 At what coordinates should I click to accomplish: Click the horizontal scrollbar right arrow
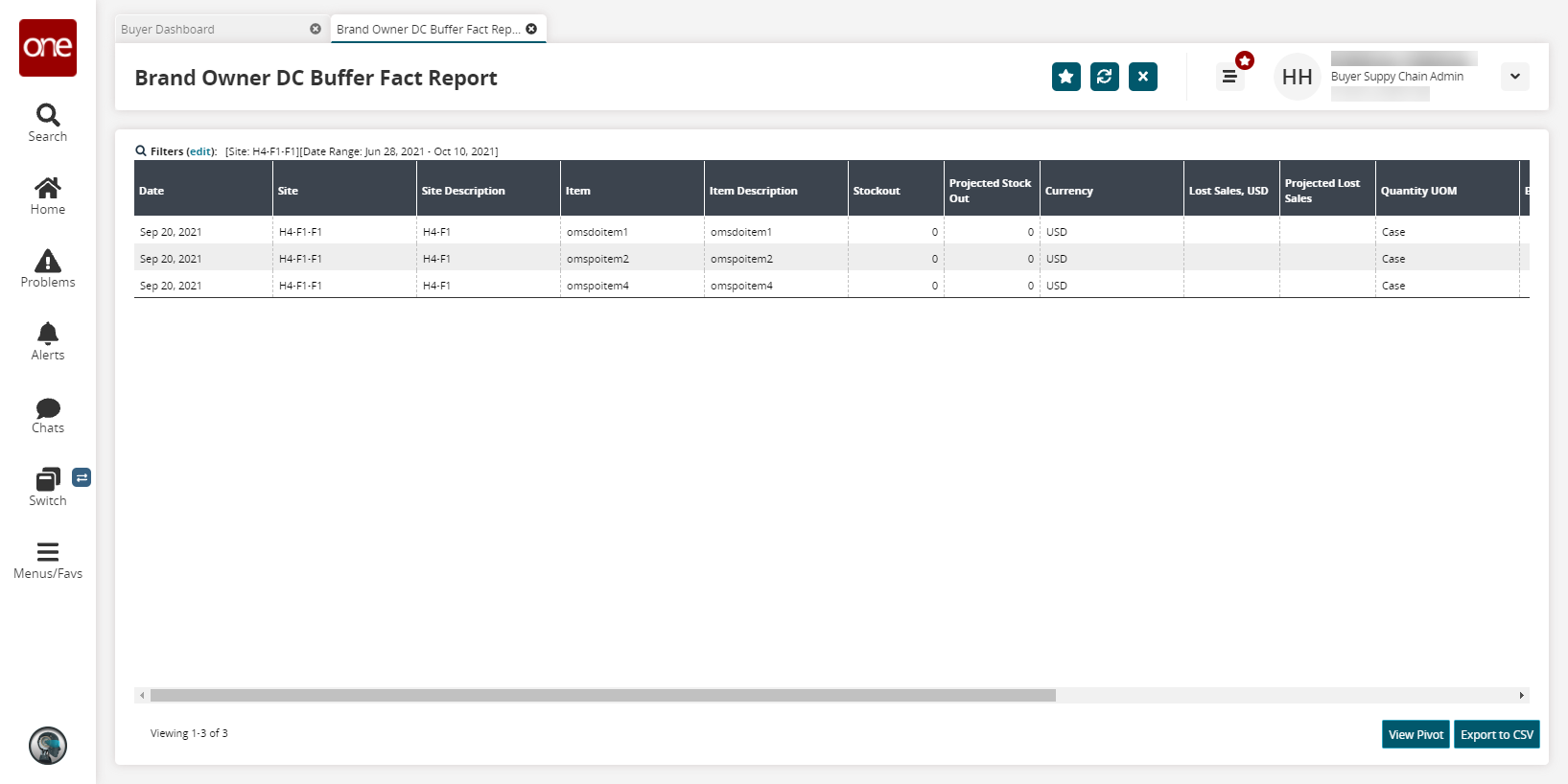click(x=1521, y=695)
